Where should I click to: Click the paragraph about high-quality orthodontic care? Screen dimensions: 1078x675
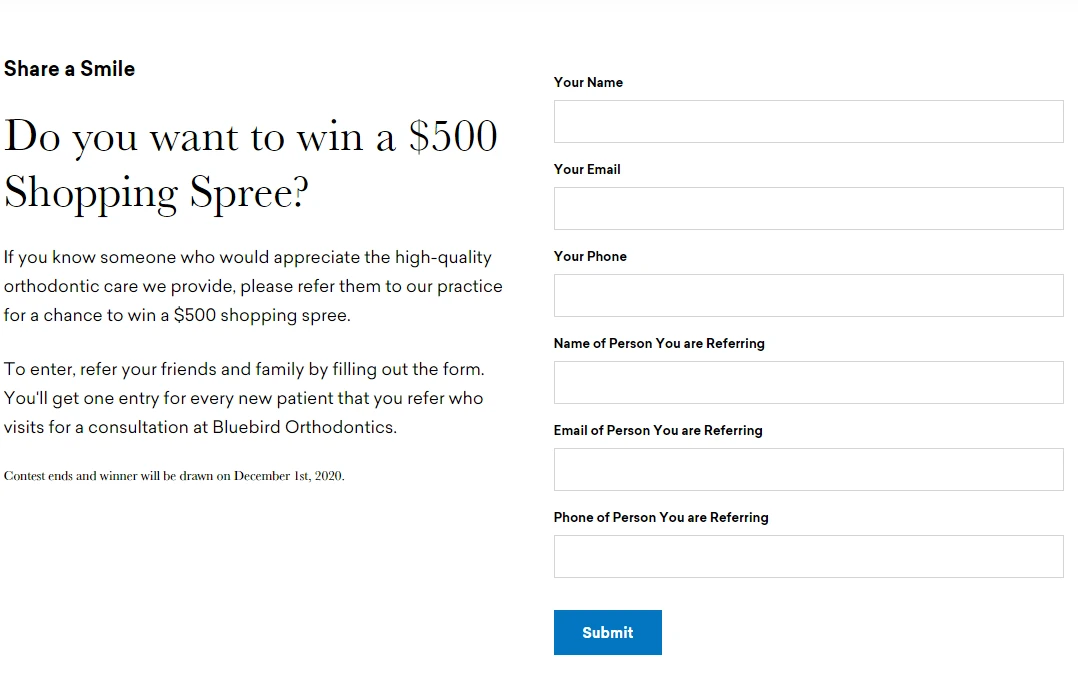pyautogui.click(x=252, y=286)
